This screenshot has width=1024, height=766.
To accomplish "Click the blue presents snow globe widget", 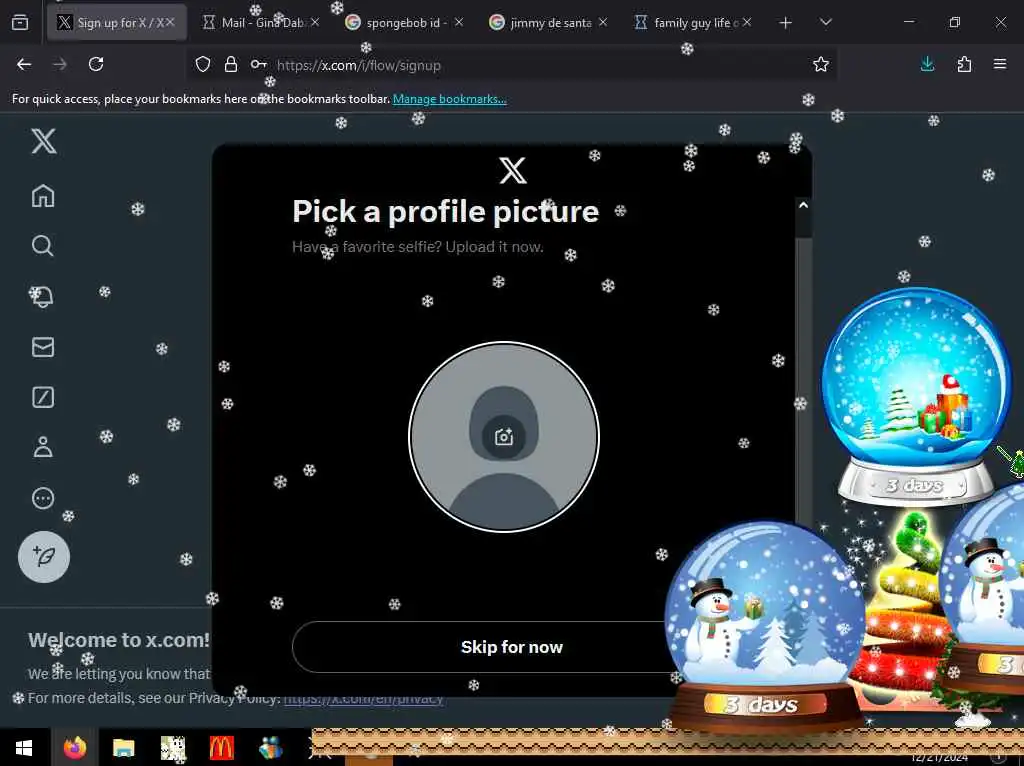I will (916, 396).
